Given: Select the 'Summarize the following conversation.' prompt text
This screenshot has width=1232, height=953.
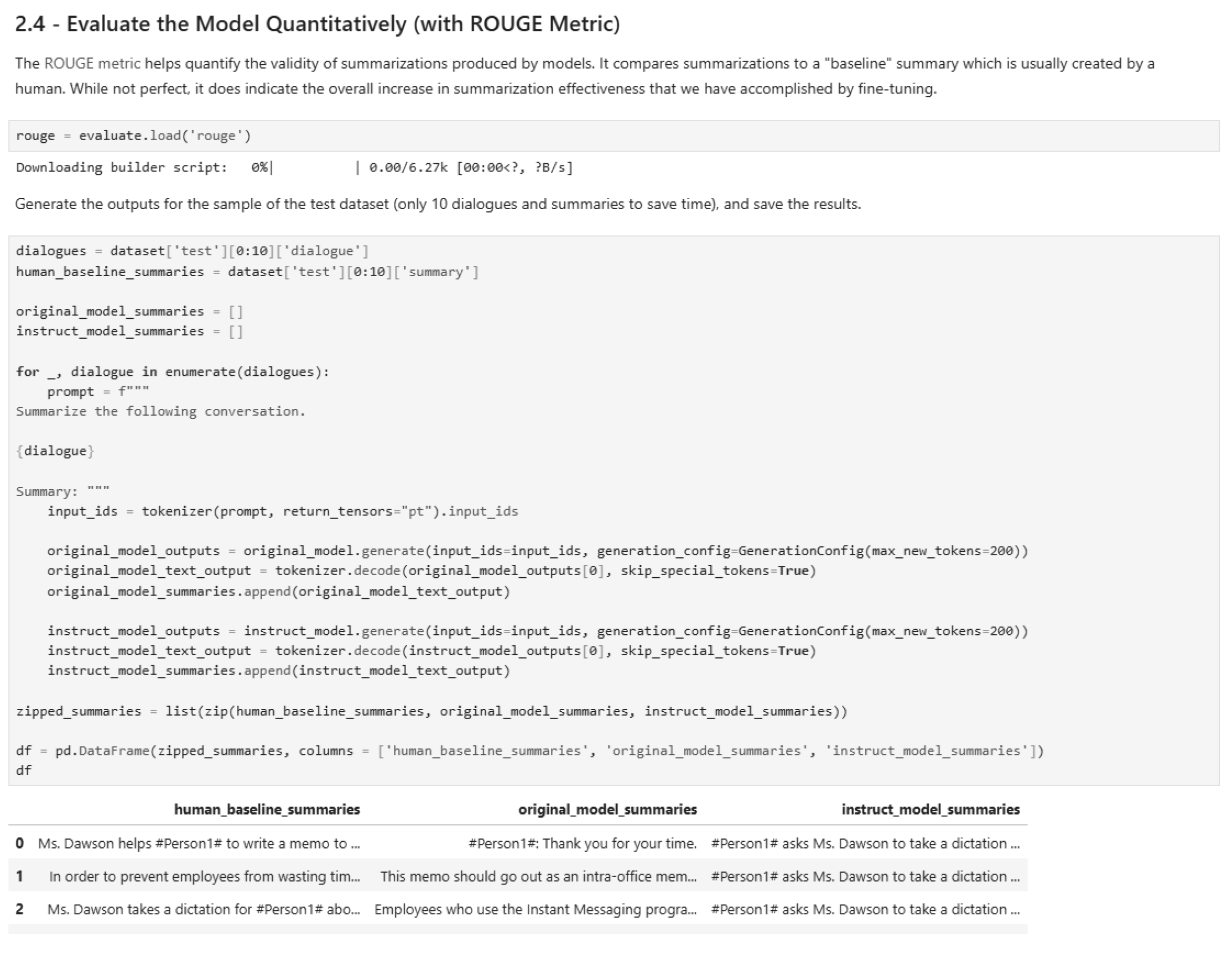Looking at the screenshot, I should tap(160, 411).
